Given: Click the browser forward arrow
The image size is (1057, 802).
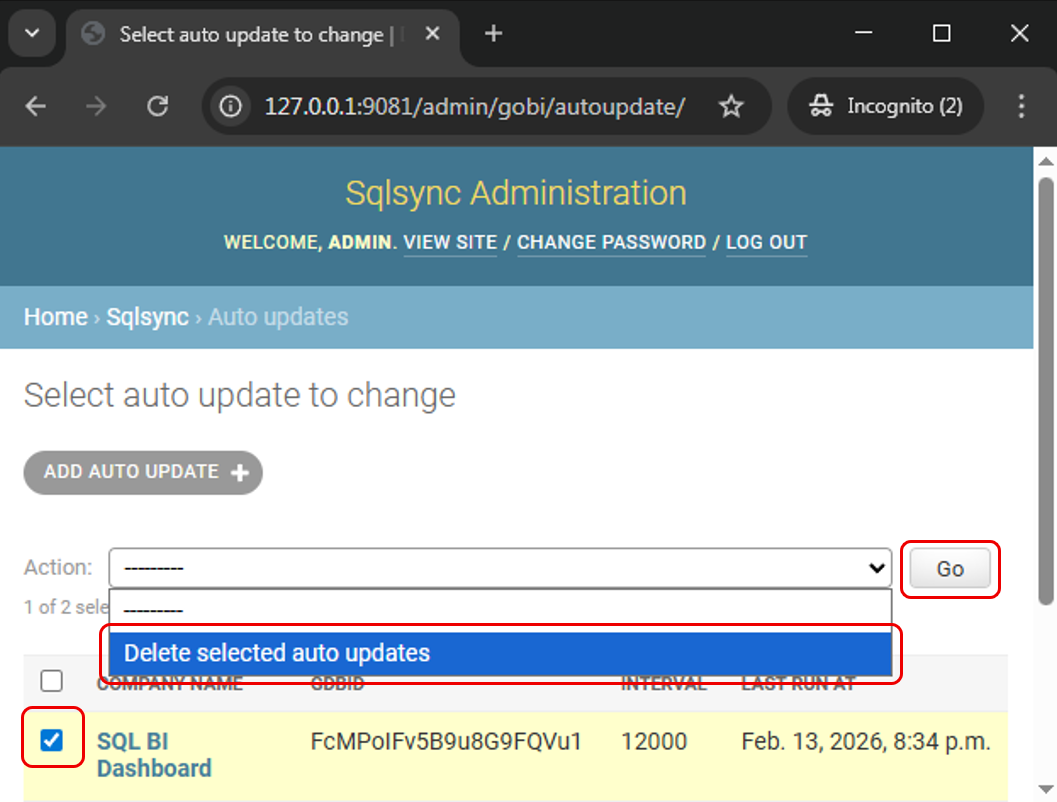Looking at the screenshot, I should tap(96, 106).
